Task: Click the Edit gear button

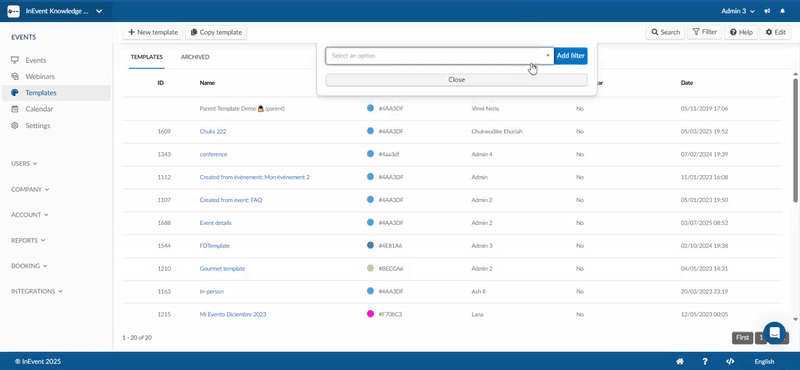Action: coord(776,32)
